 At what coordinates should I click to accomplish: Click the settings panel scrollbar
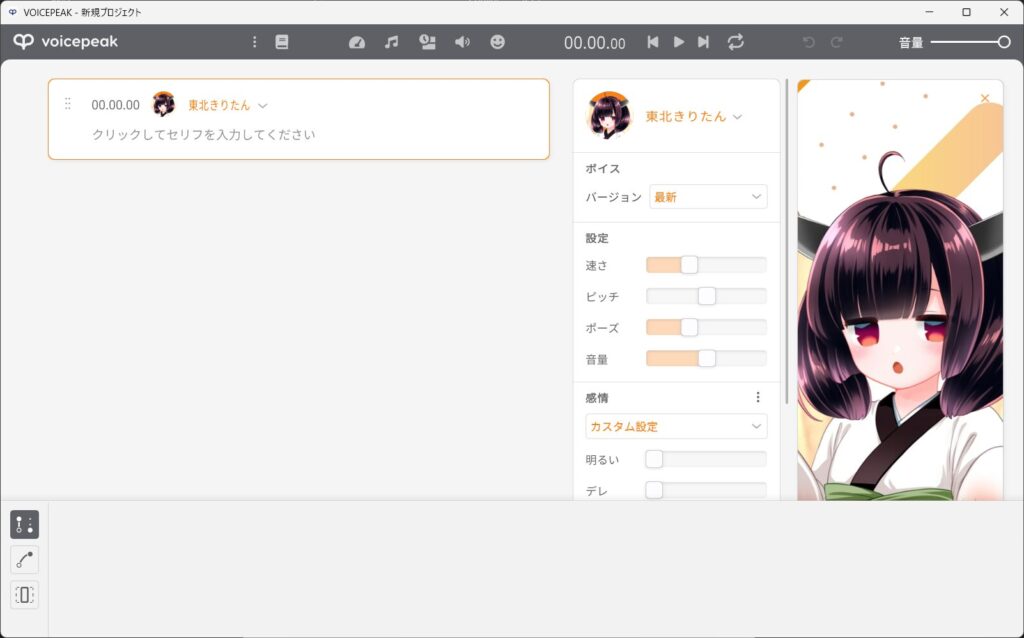click(x=787, y=242)
